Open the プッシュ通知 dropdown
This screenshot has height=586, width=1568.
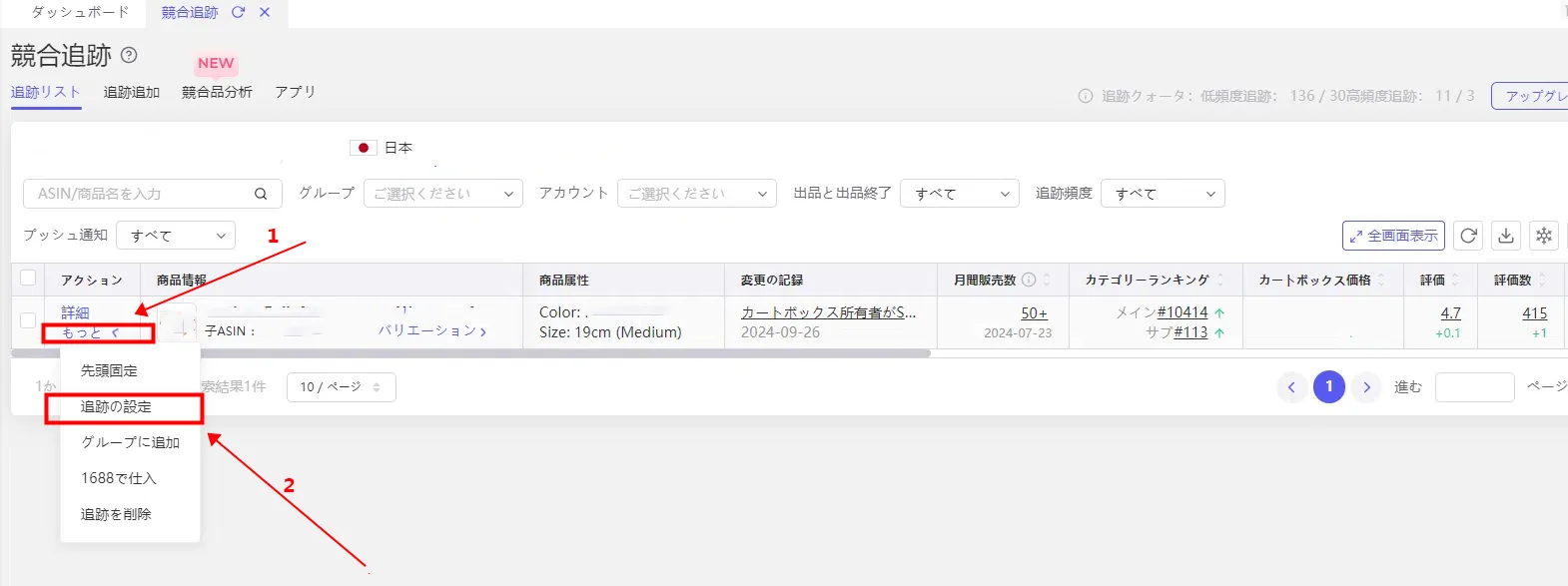(176, 236)
